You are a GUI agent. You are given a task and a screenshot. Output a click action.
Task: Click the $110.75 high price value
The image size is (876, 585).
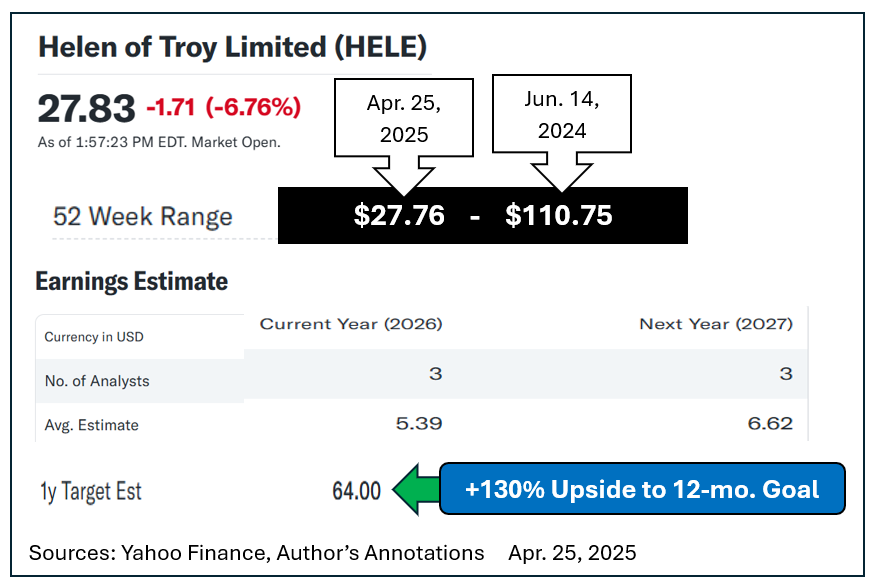coord(559,215)
